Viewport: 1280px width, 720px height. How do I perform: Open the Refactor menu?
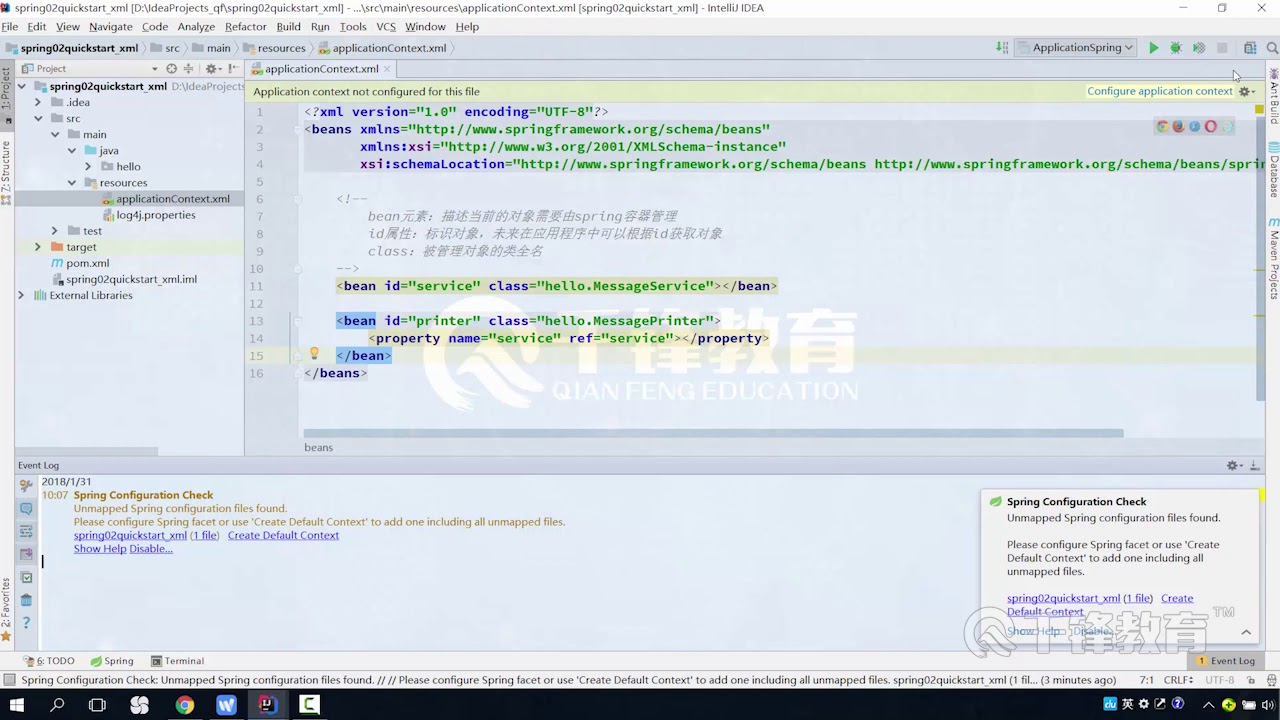click(x=246, y=27)
